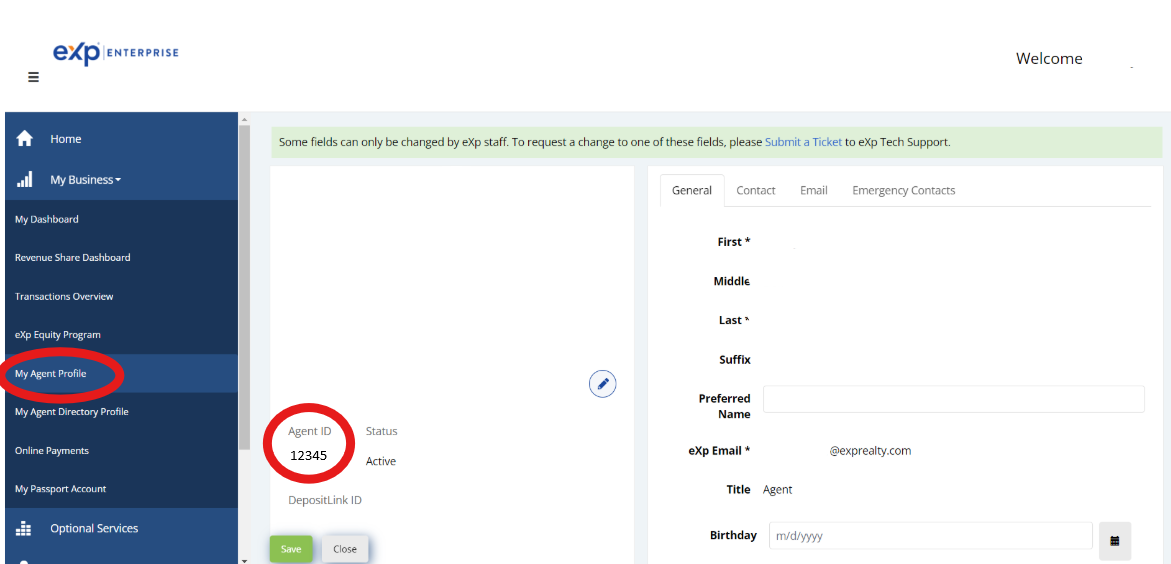This screenshot has height=564, width=1171.
Task: Click the hamburger menu icon
Action: click(x=33, y=77)
